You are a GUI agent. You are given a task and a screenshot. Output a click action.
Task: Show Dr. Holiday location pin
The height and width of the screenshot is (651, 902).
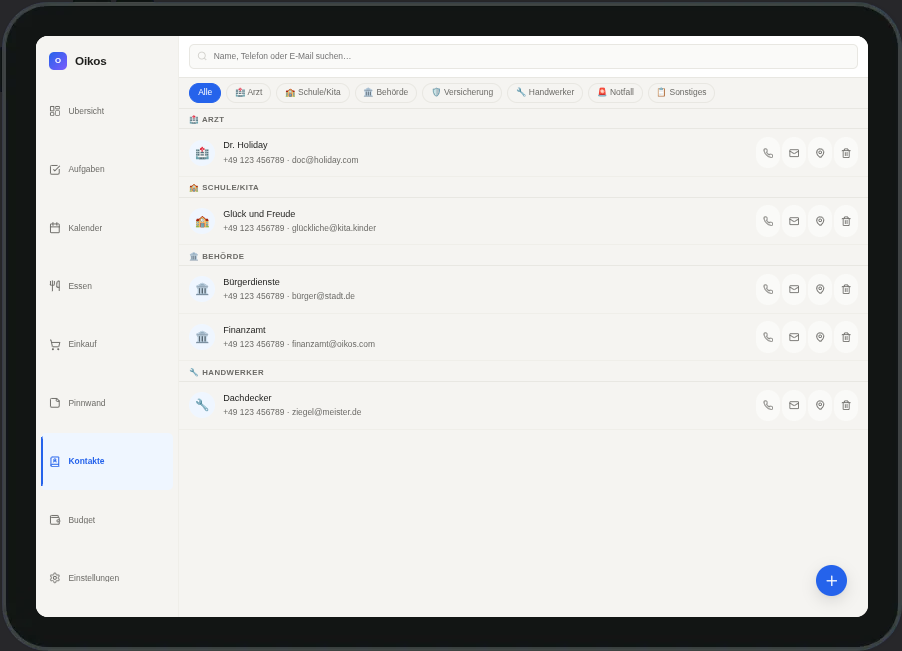click(x=820, y=153)
